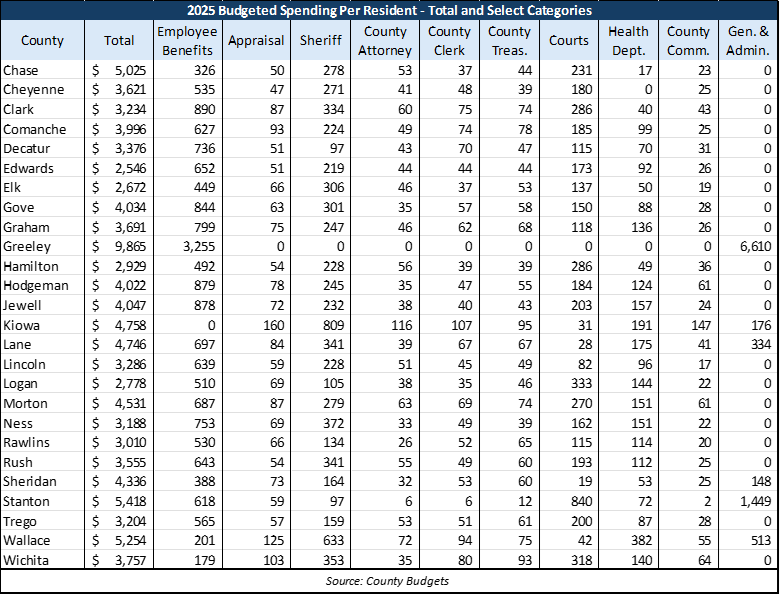Select the 'Health Dept.' column header
Image resolution: width=780 pixels, height=595 pixels.
[628, 41]
